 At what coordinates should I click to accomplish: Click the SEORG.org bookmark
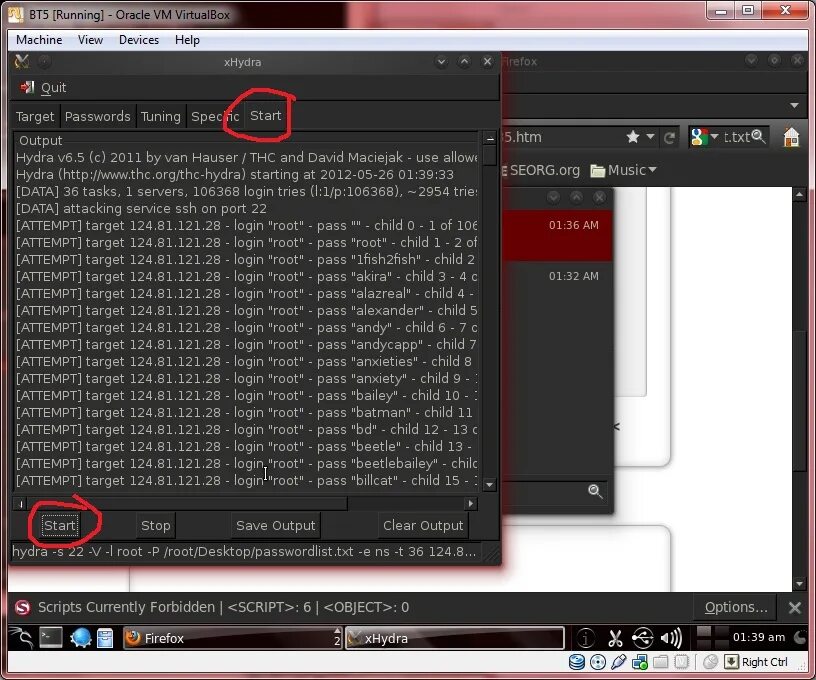point(541,170)
